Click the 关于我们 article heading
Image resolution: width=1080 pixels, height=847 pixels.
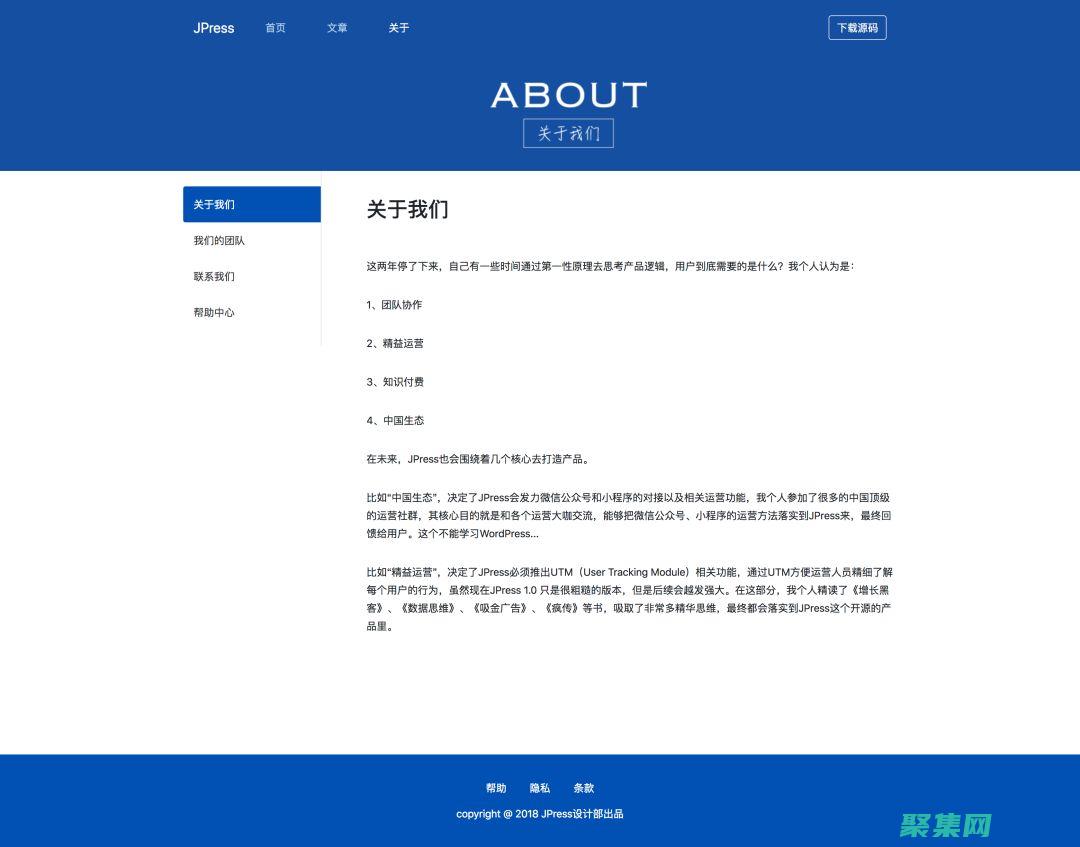[x=407, y=210]
